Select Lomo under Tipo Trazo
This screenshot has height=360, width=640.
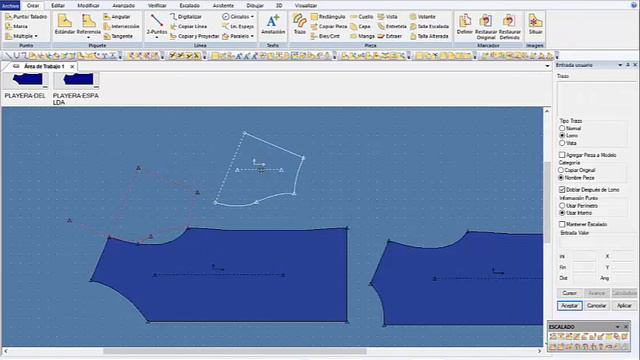(562, 136)
